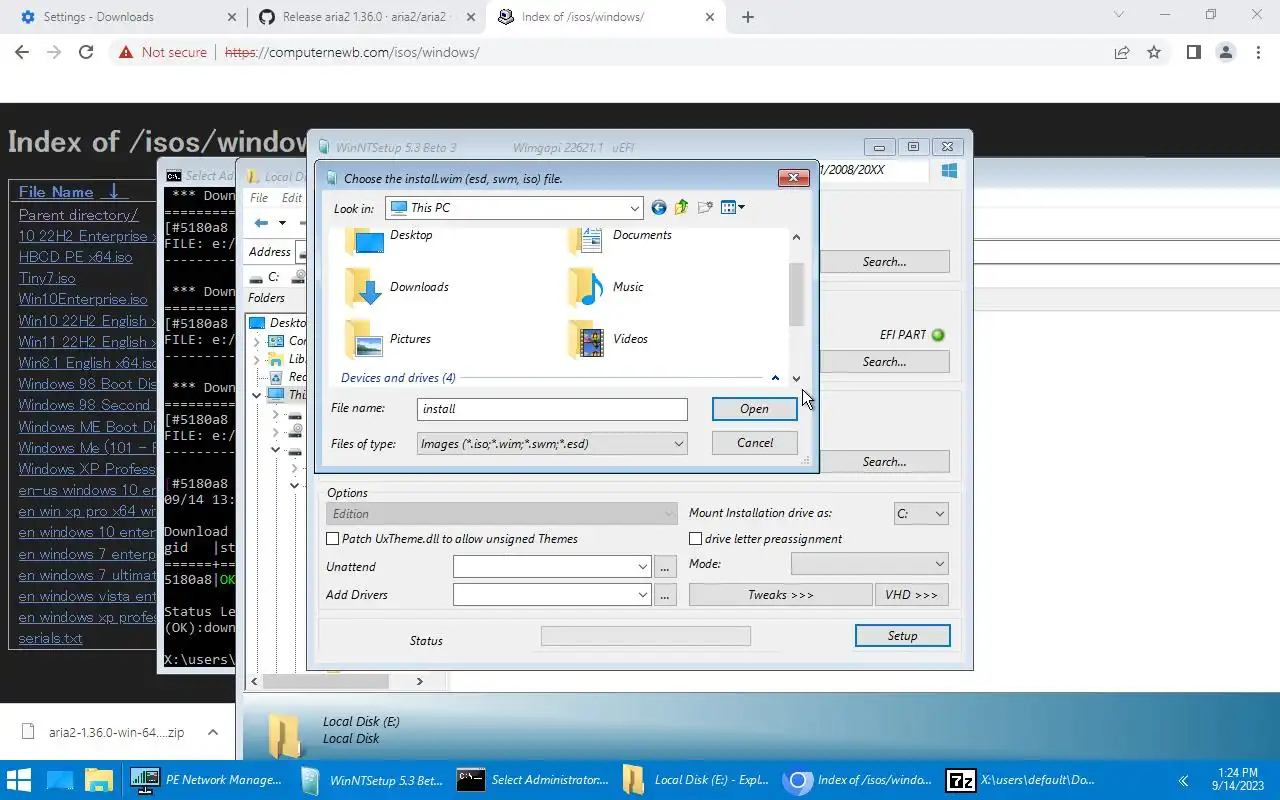Viewport: 1280px width, 800px height.
Task: Open the Tiny7.iso link
Action: click(x=47, y=278)
